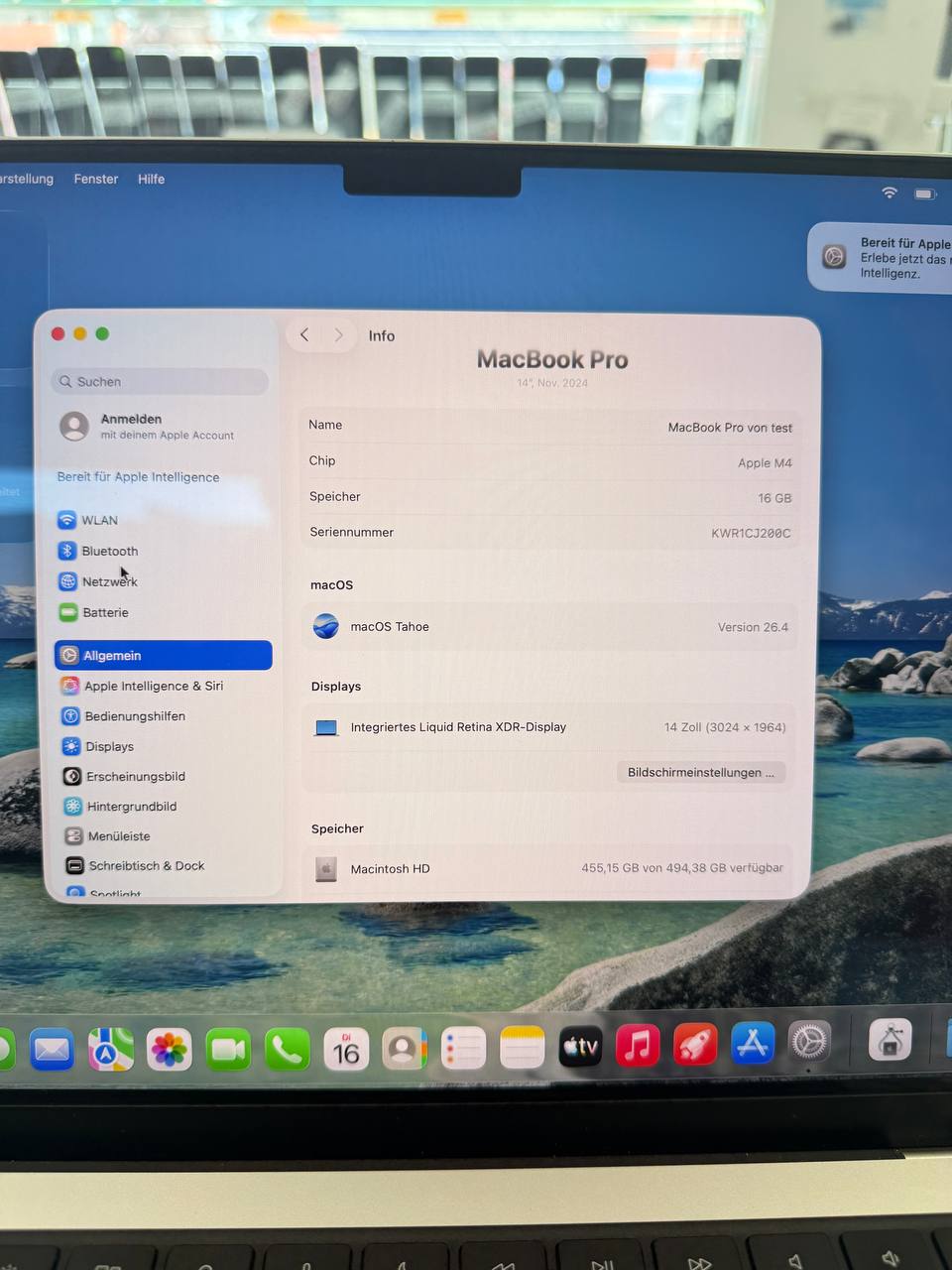The image size is (952, 1270).
Task: Click the red rocket app icon
Action: tap(695, 1045)
